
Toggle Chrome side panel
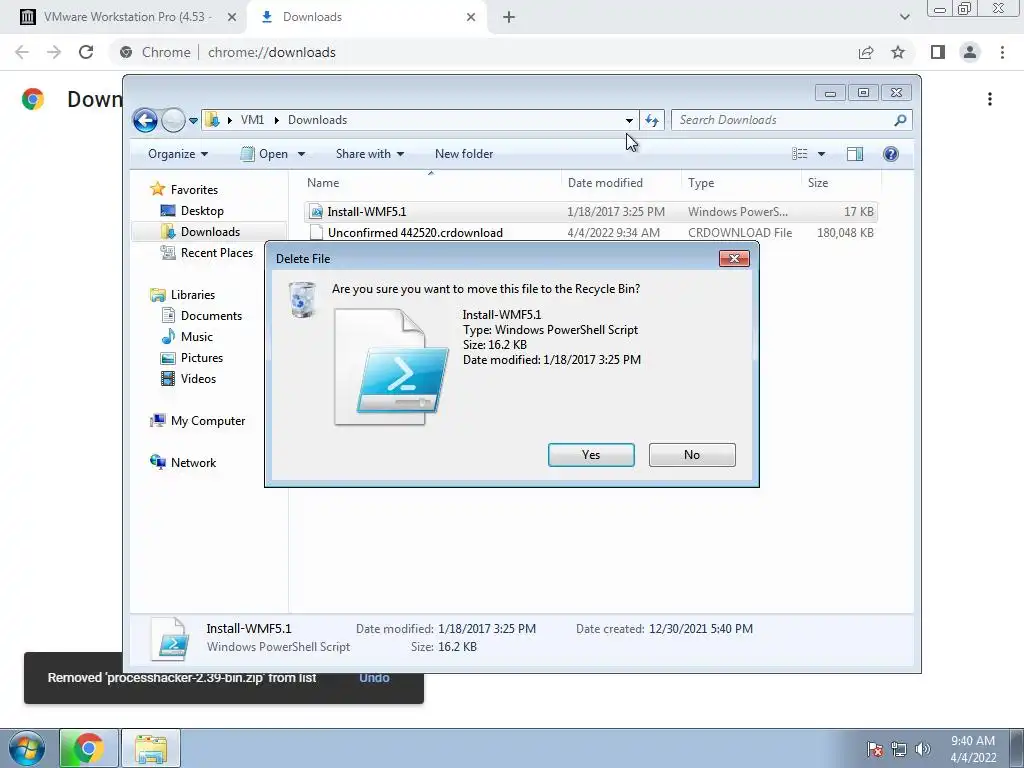tap(938, 52)
